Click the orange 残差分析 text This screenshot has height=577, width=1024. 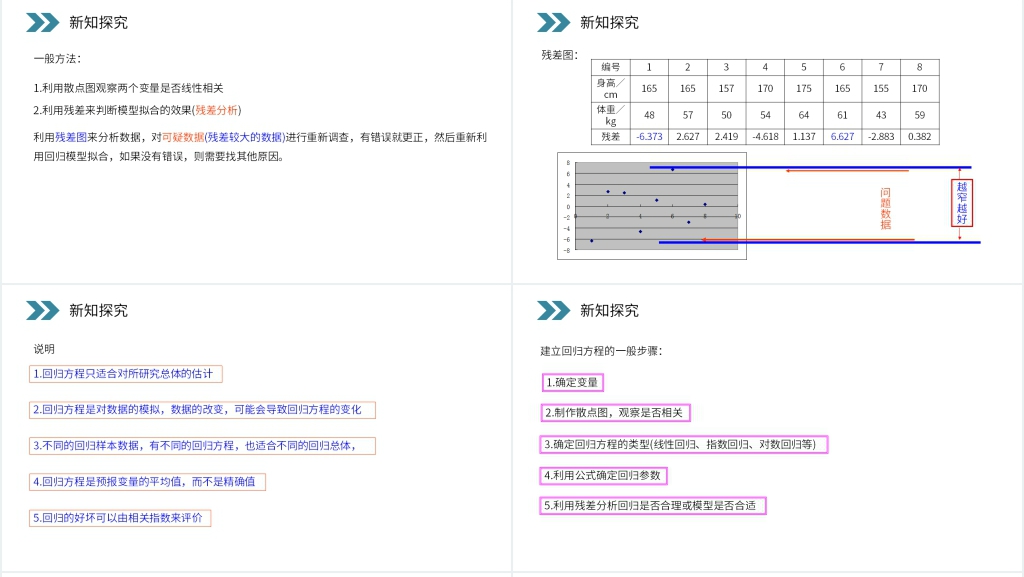click(x=216, y=110)
